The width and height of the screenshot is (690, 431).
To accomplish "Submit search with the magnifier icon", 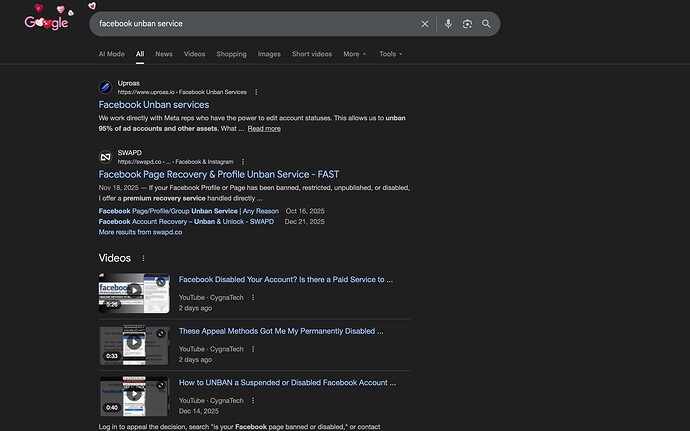I will [x=486, y=24].
